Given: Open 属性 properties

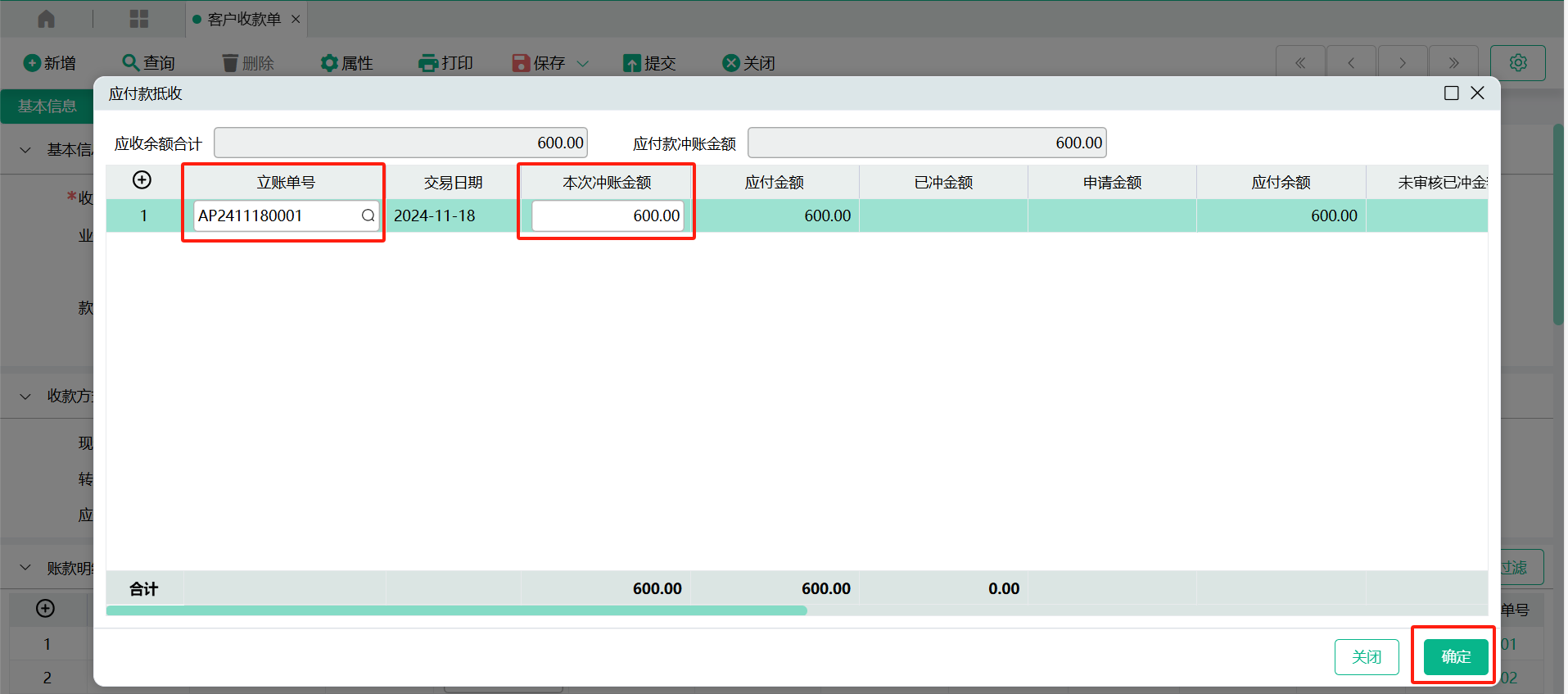Looking at the screenshot, I should [x=346, y=63].
